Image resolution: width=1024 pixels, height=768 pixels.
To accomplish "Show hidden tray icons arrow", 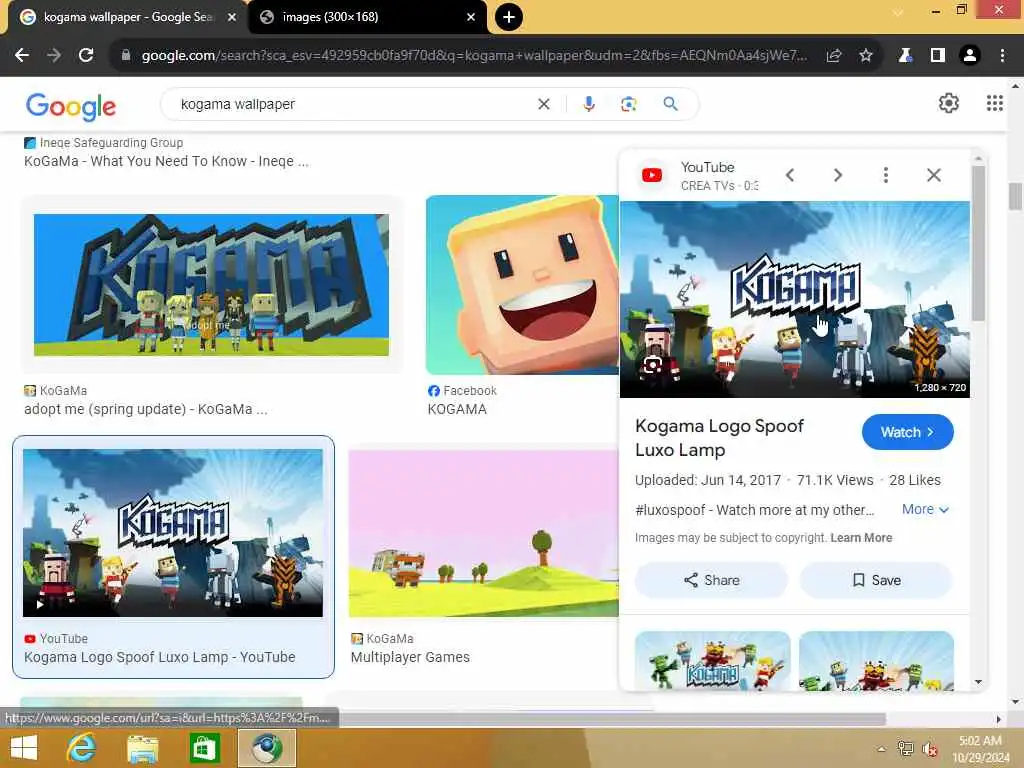I will point(881,749).
